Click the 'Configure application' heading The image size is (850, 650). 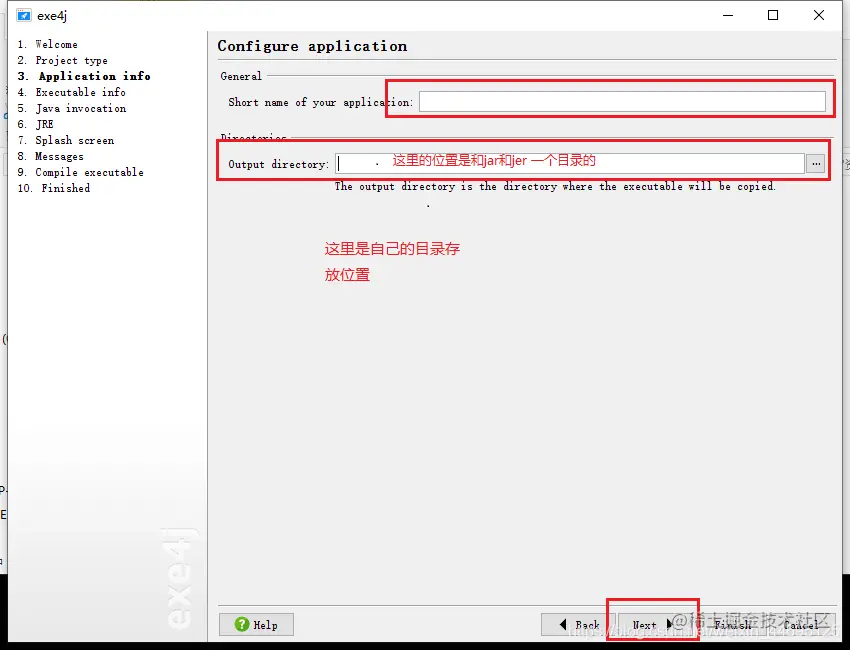point(312,46)
